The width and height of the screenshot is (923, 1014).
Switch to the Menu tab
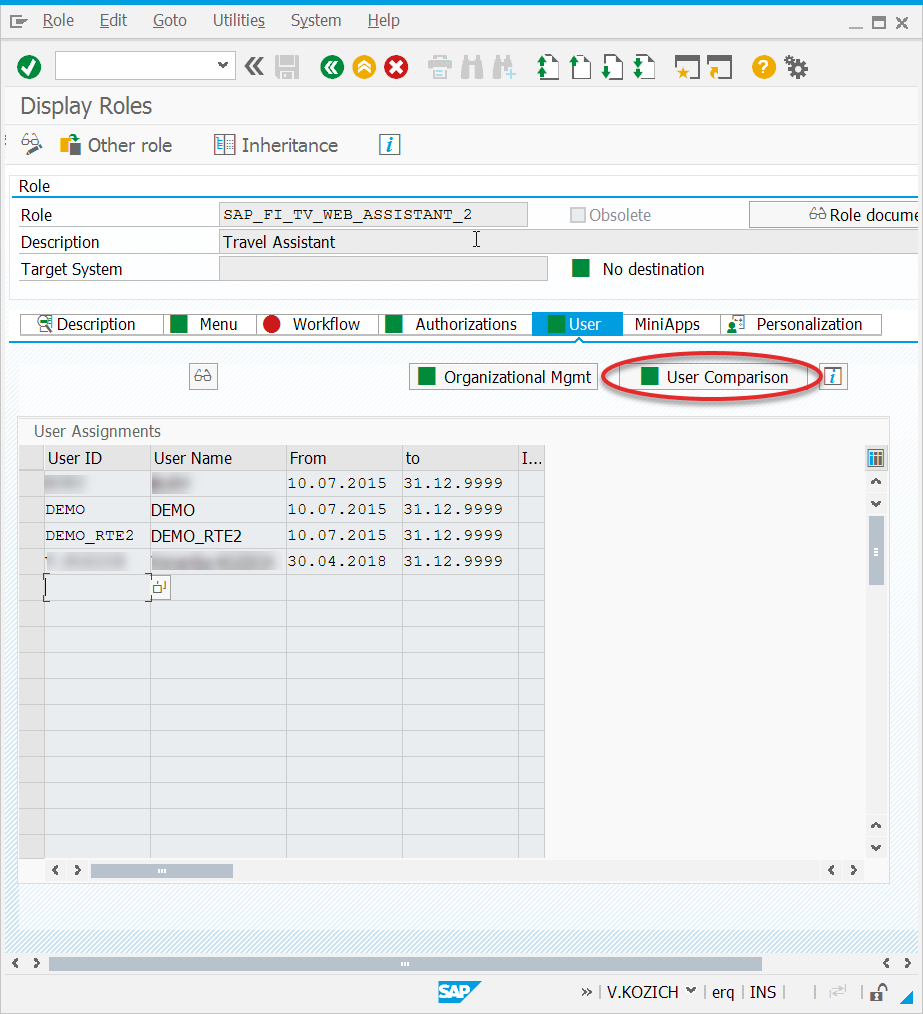click(x=210, y=324)
